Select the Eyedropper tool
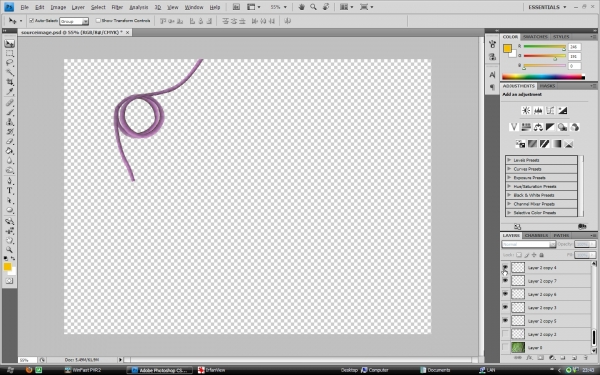 [10, 92]
